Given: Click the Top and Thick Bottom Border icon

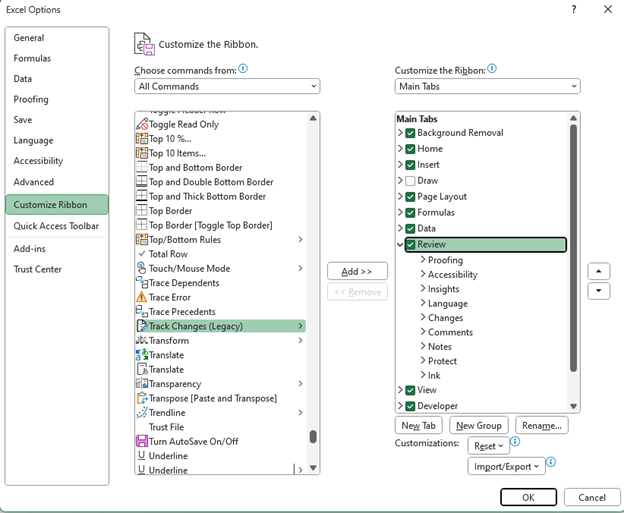Looking at the screenshot, I should pos(142,196).
